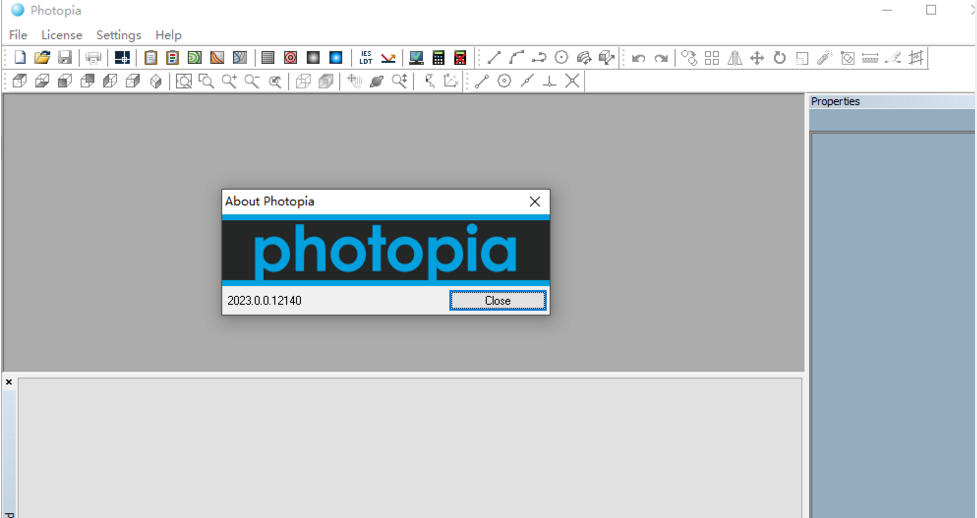Open a project using the folder icon
Image resolution: width=977 pixels, height=518 pixels.
click(42, 58)
